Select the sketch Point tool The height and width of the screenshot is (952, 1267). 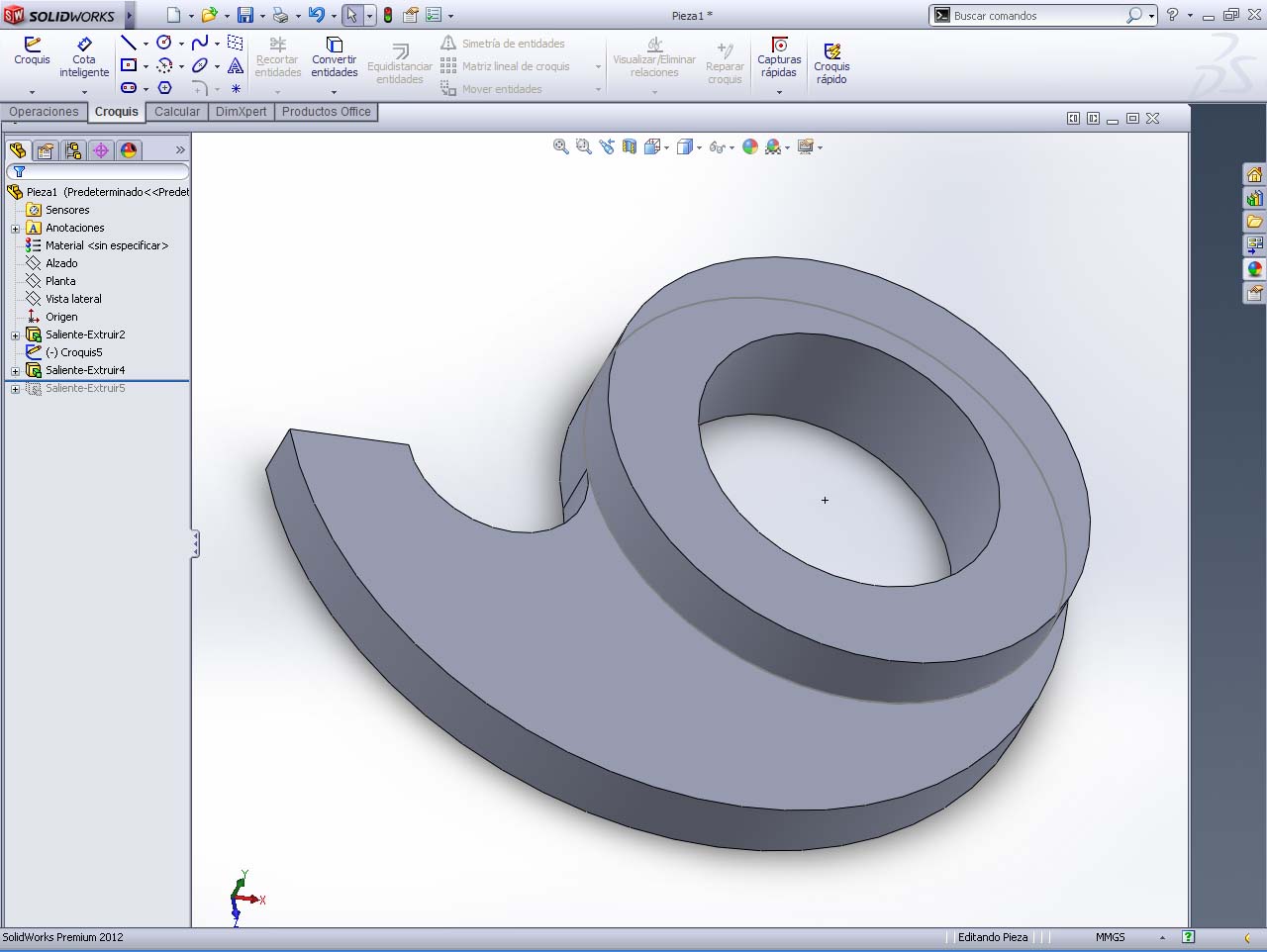(x=236, y=88)
